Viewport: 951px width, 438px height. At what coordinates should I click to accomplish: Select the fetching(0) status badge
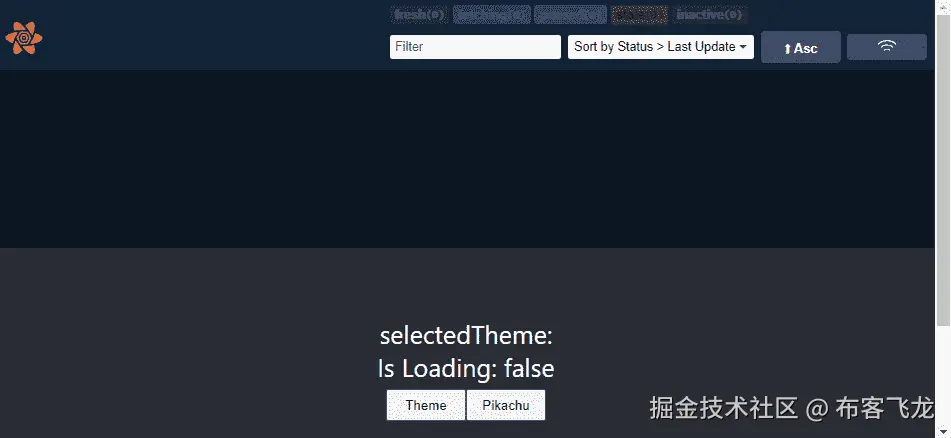(x=491, y=15)
